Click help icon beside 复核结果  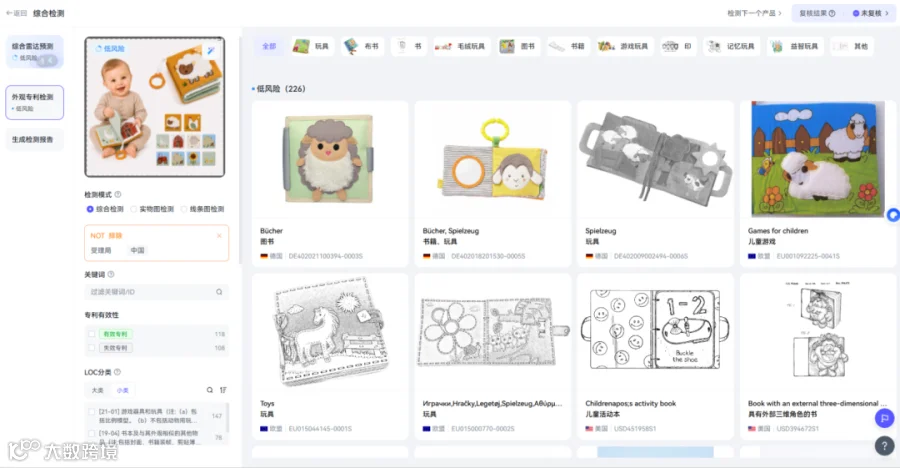[832, 13]
